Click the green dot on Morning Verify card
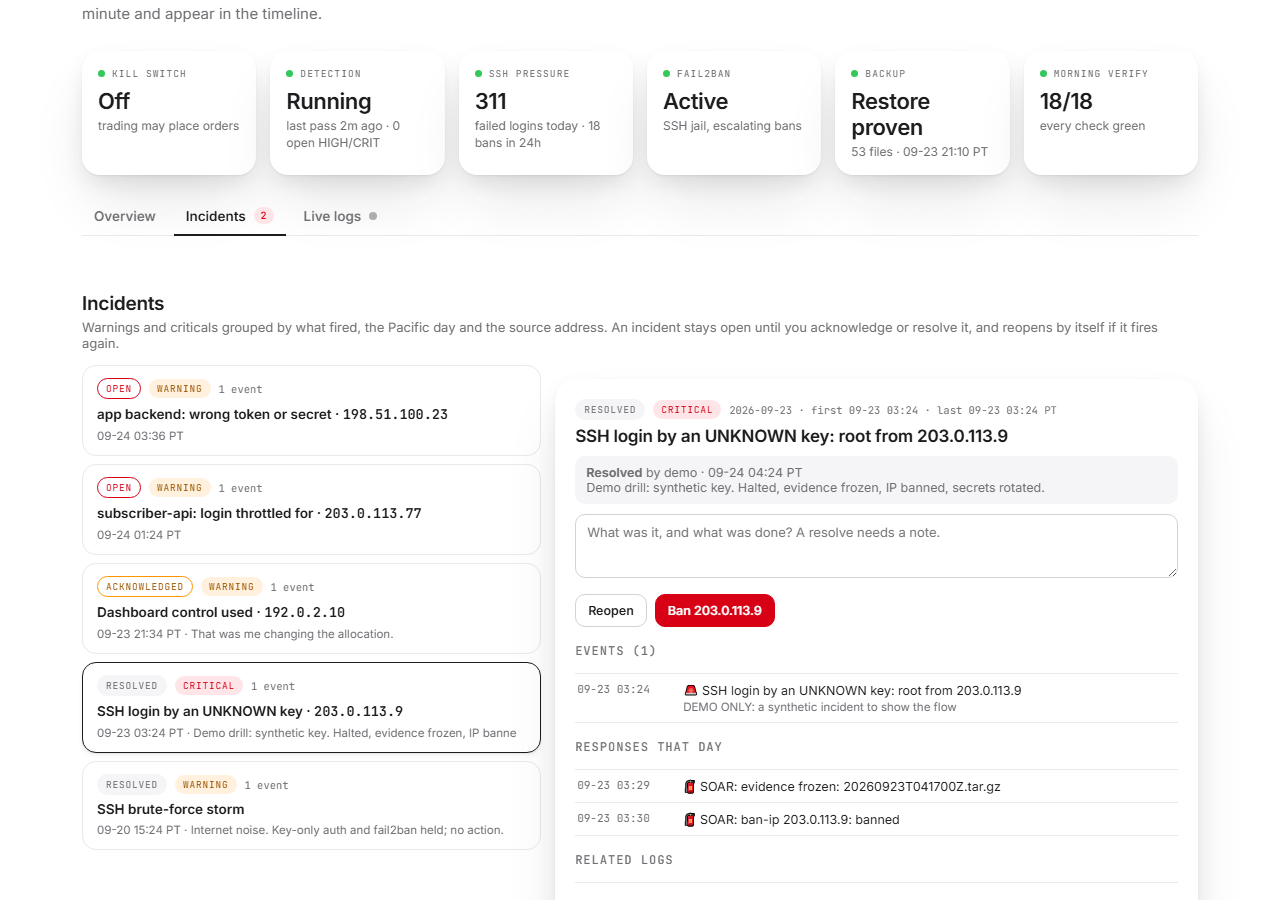1280x900 pixels. (1044, 74)
